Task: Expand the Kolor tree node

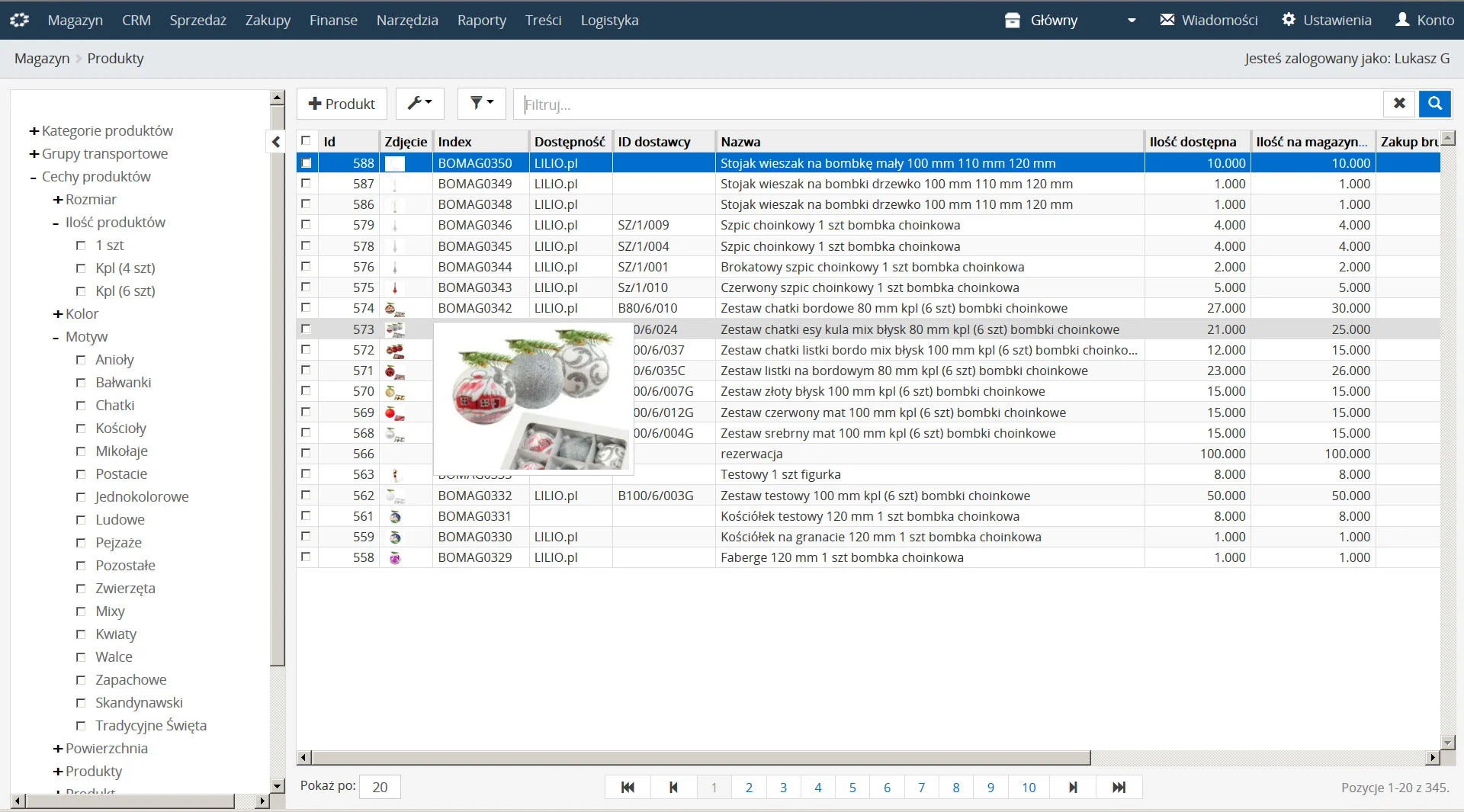Action: 58,314
